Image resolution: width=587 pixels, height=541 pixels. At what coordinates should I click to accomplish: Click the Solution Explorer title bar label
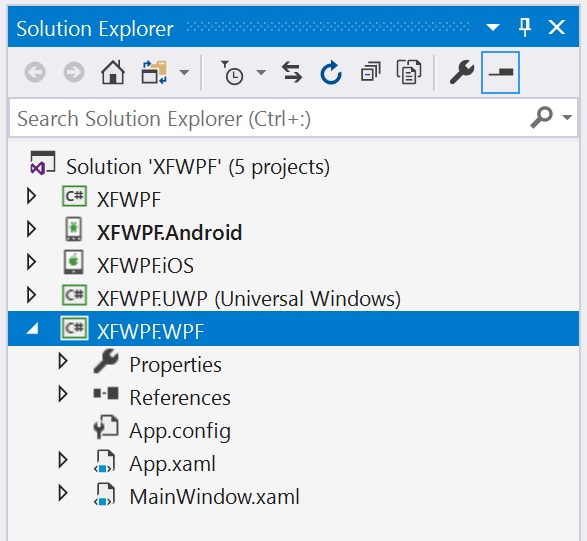pos(95,29)
